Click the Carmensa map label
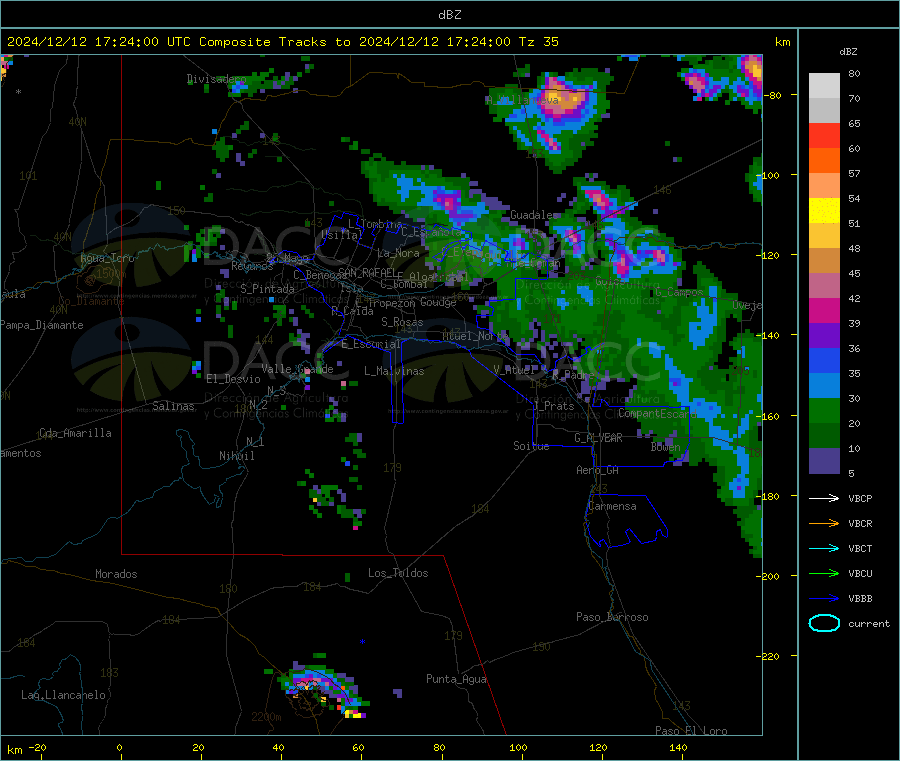 (x=612, y=506)
